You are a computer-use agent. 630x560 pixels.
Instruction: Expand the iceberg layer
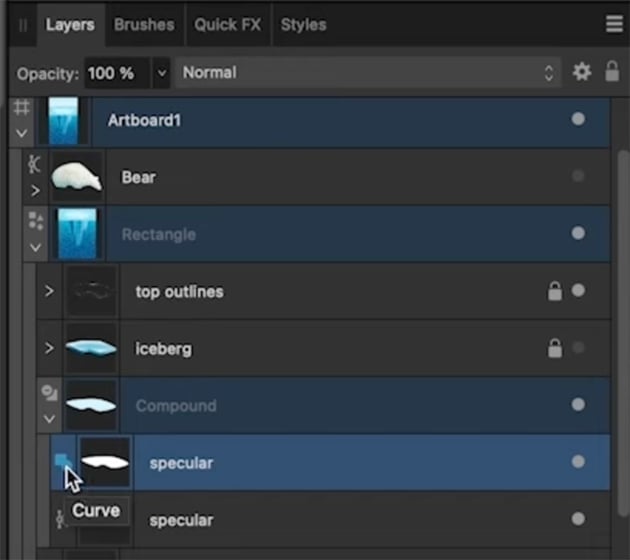point(49,348)
